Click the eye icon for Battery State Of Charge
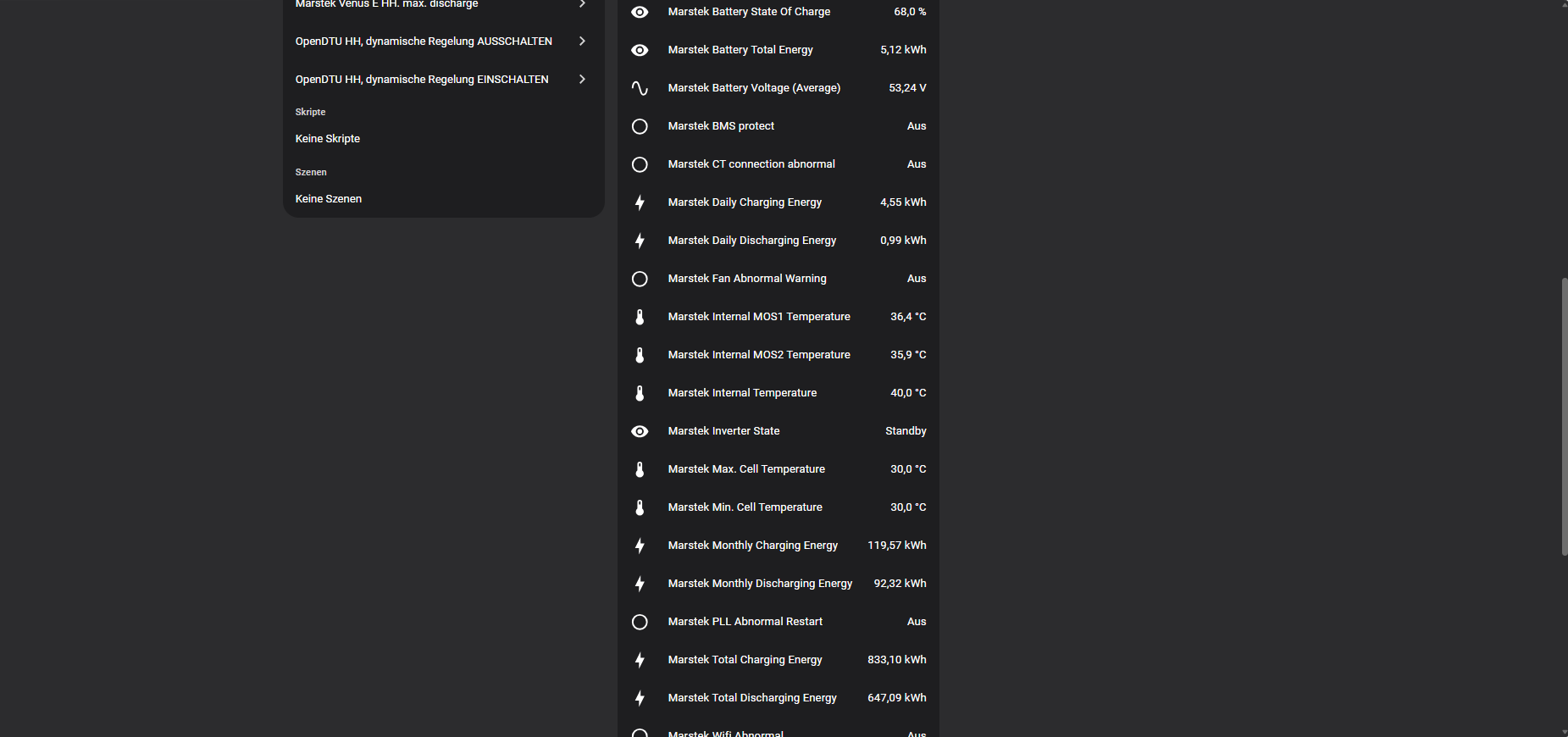This screenshot has height=737, width=1568. click(640, 12)
